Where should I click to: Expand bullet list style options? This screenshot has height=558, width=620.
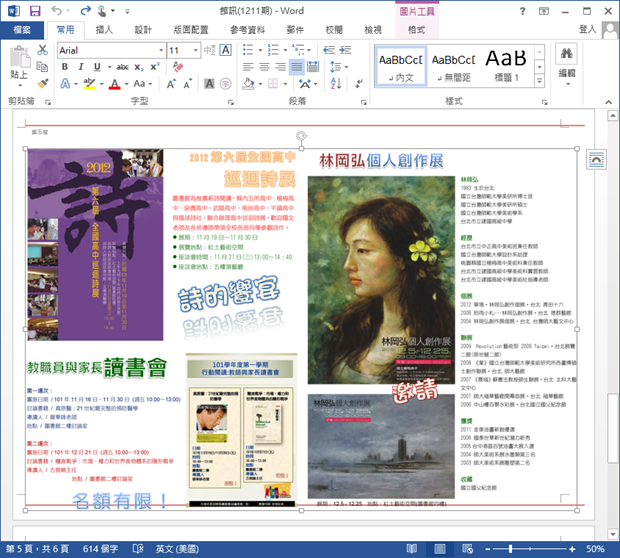click(x=260, y=50)
